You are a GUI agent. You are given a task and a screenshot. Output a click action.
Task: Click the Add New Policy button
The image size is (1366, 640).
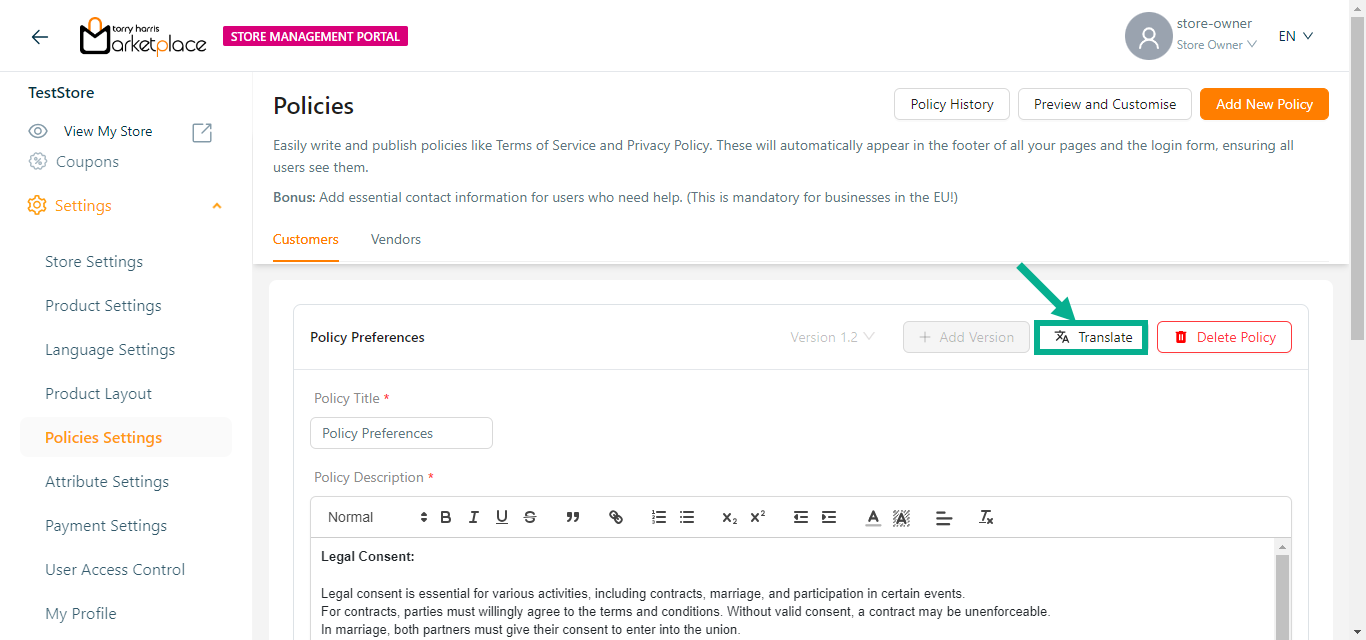[1264, 104]
